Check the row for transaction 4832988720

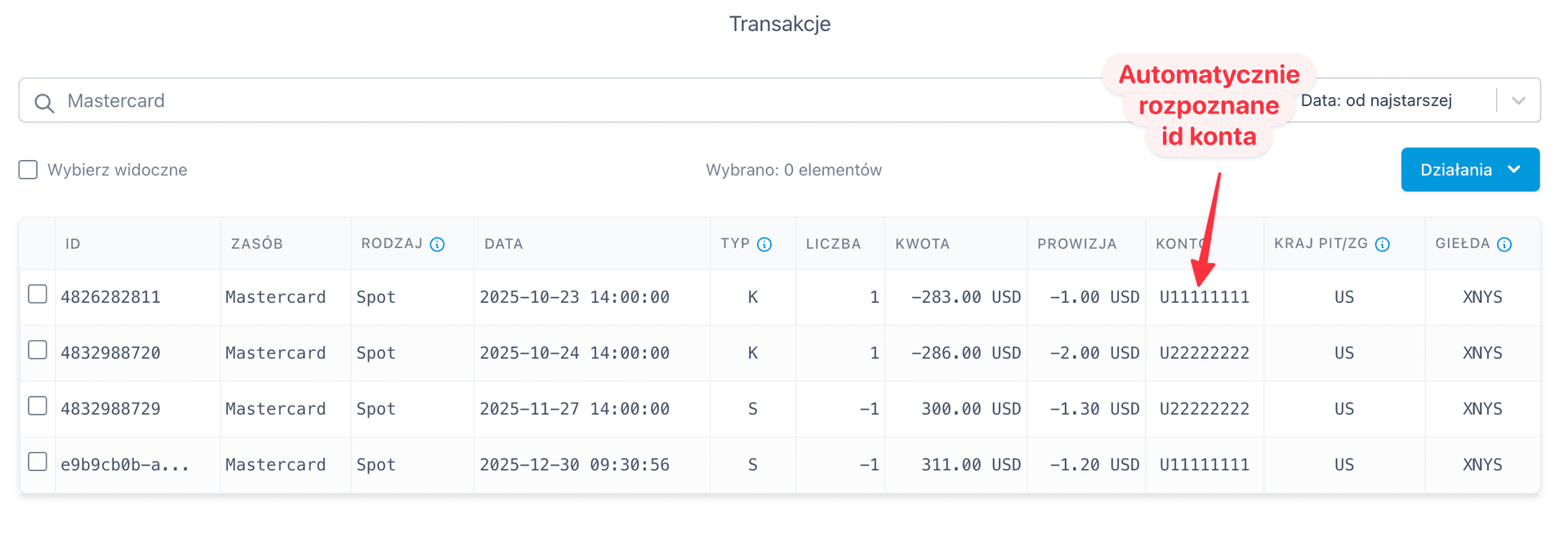[x=38, y=353]
